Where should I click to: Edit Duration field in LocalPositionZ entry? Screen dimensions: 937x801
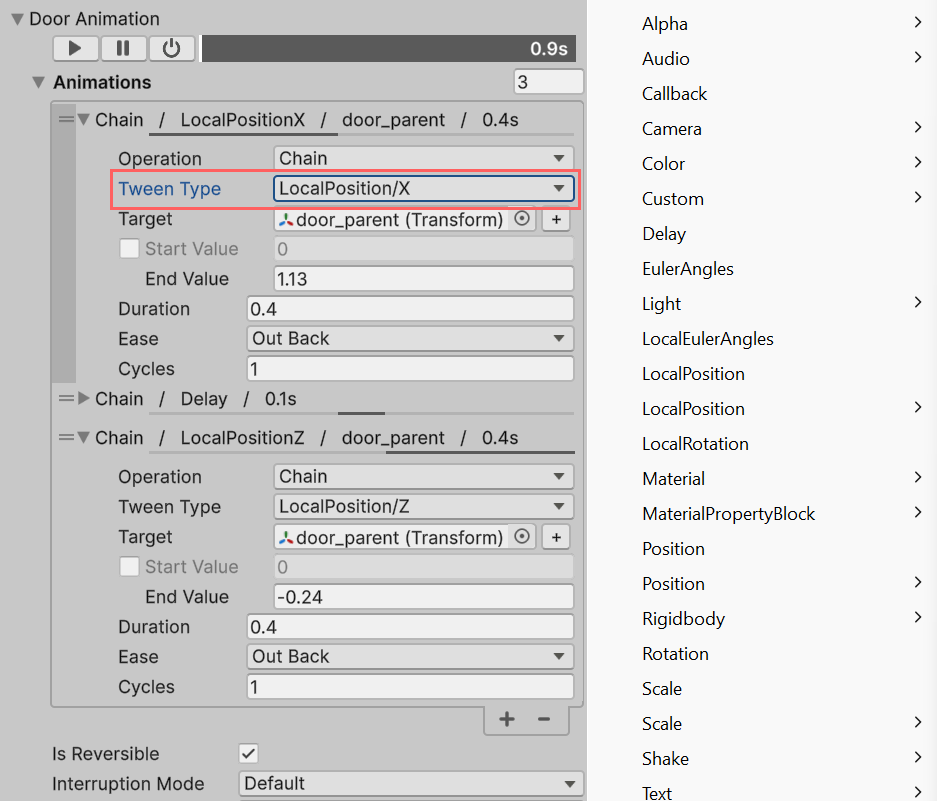[x=411, y=627]
